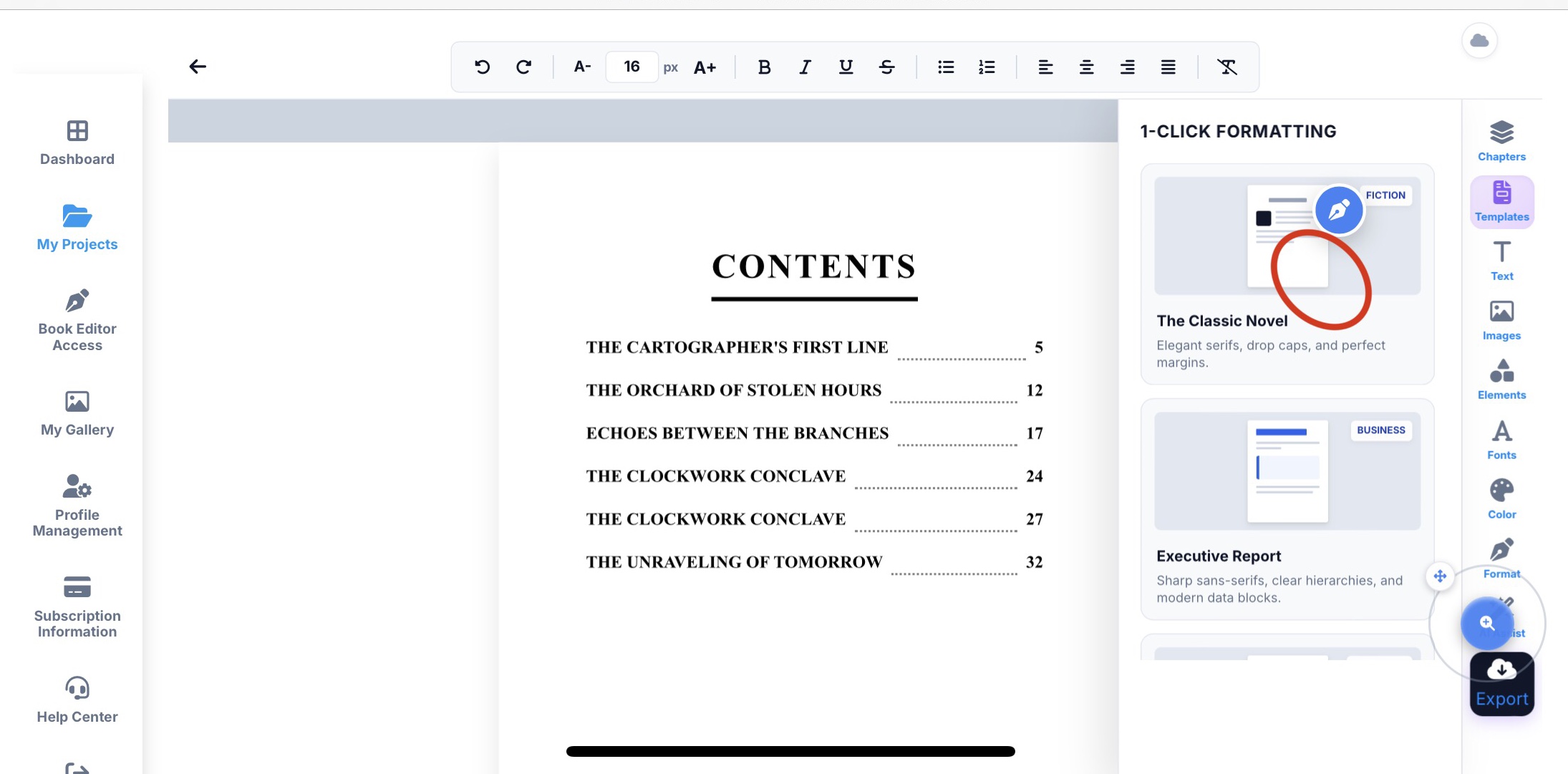Screen dimensions: 1568x774
Task: Click the Executive Report title
Action: pyautogui.click(x=1219, y=556)
